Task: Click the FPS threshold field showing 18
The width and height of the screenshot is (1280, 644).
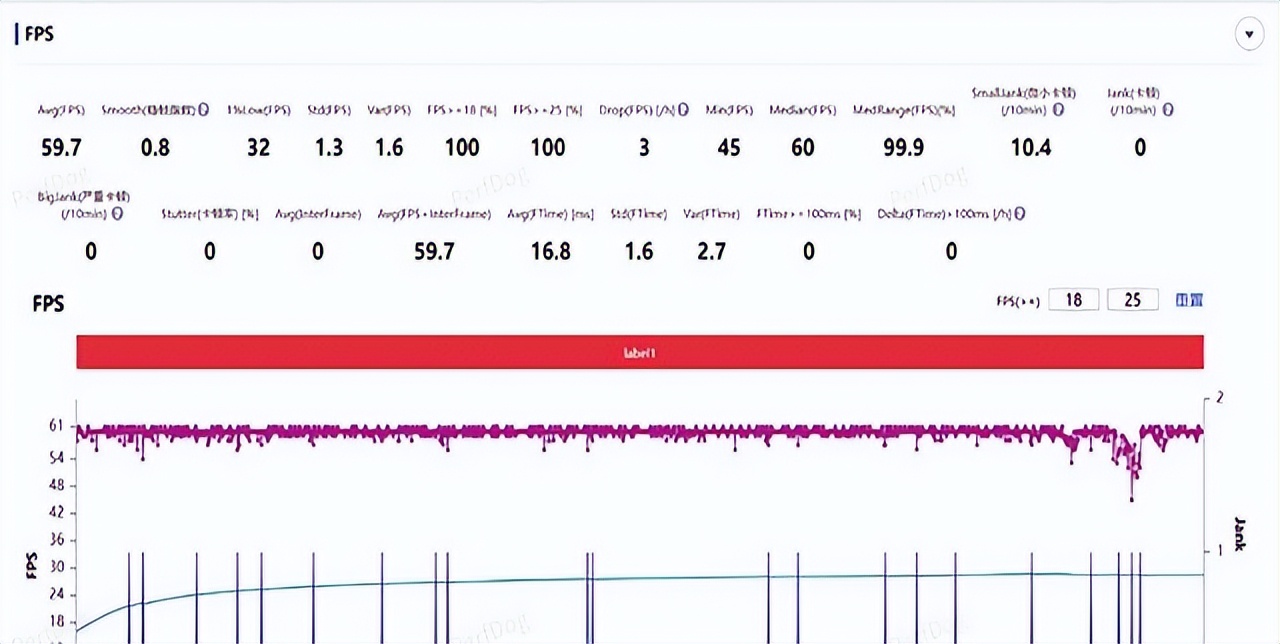Action: click(x=1074, y=300)
